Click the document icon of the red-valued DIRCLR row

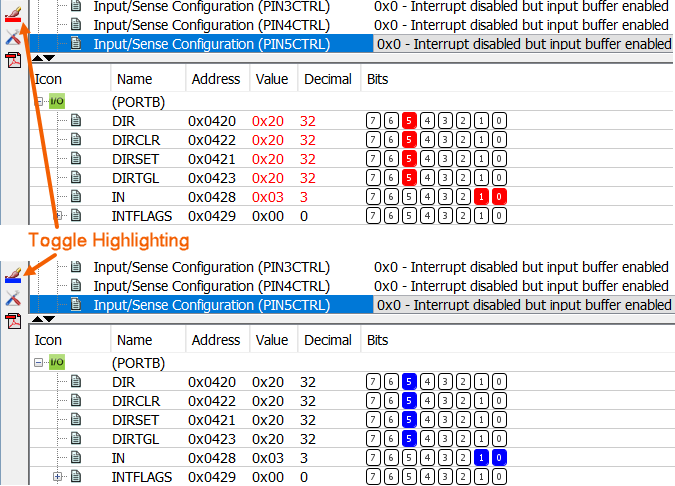coord(76,139)
